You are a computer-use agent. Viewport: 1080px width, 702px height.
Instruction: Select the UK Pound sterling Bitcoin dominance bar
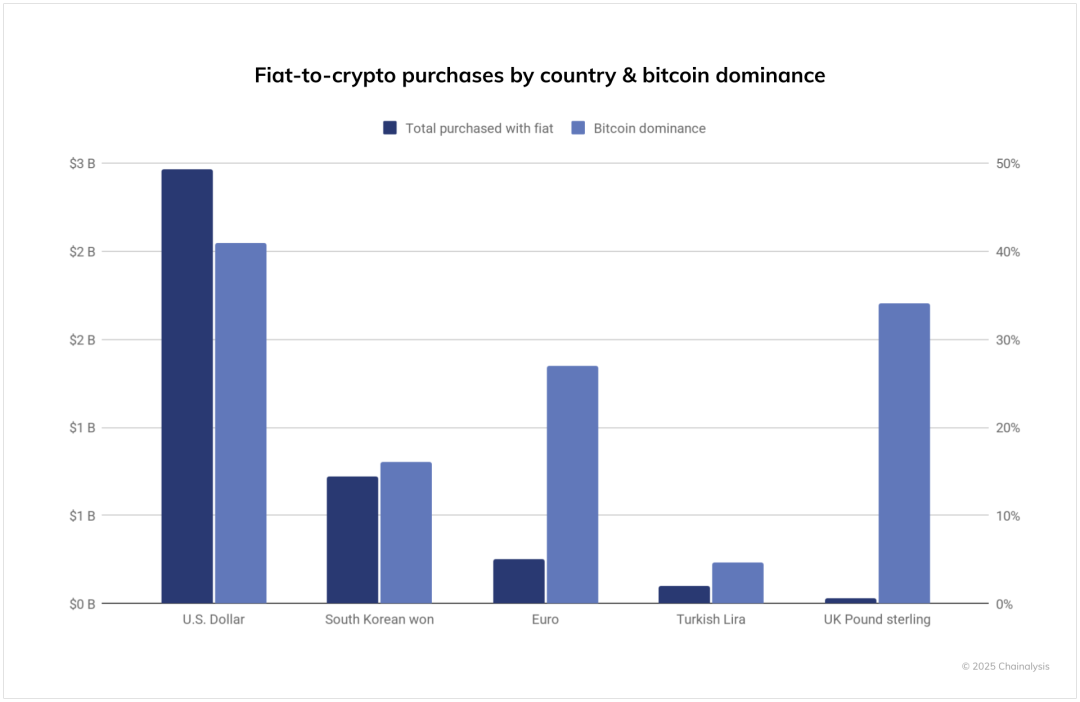pos(904,453)
